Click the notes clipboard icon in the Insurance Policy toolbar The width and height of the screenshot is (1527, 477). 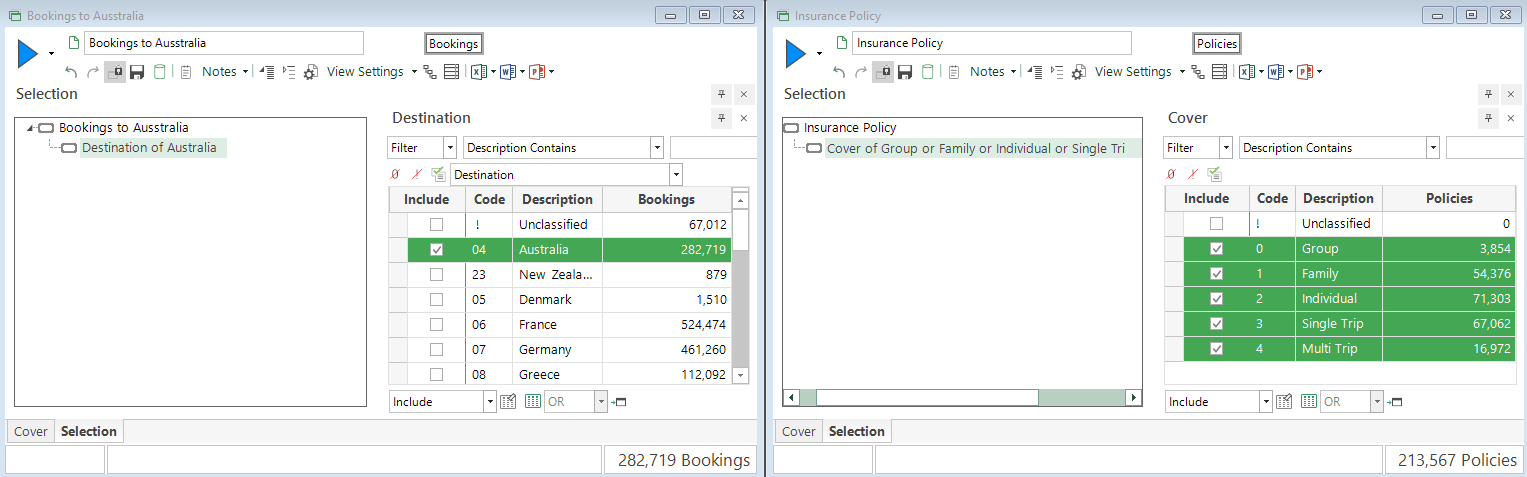[954, 72]
